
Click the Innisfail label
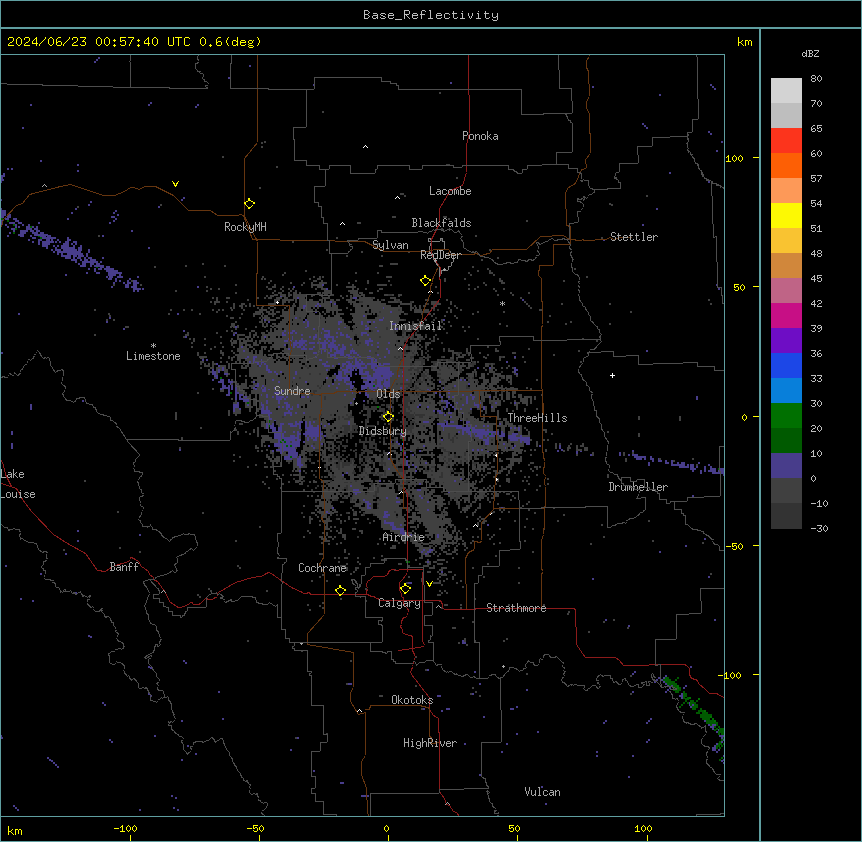[x=416, y=326]
